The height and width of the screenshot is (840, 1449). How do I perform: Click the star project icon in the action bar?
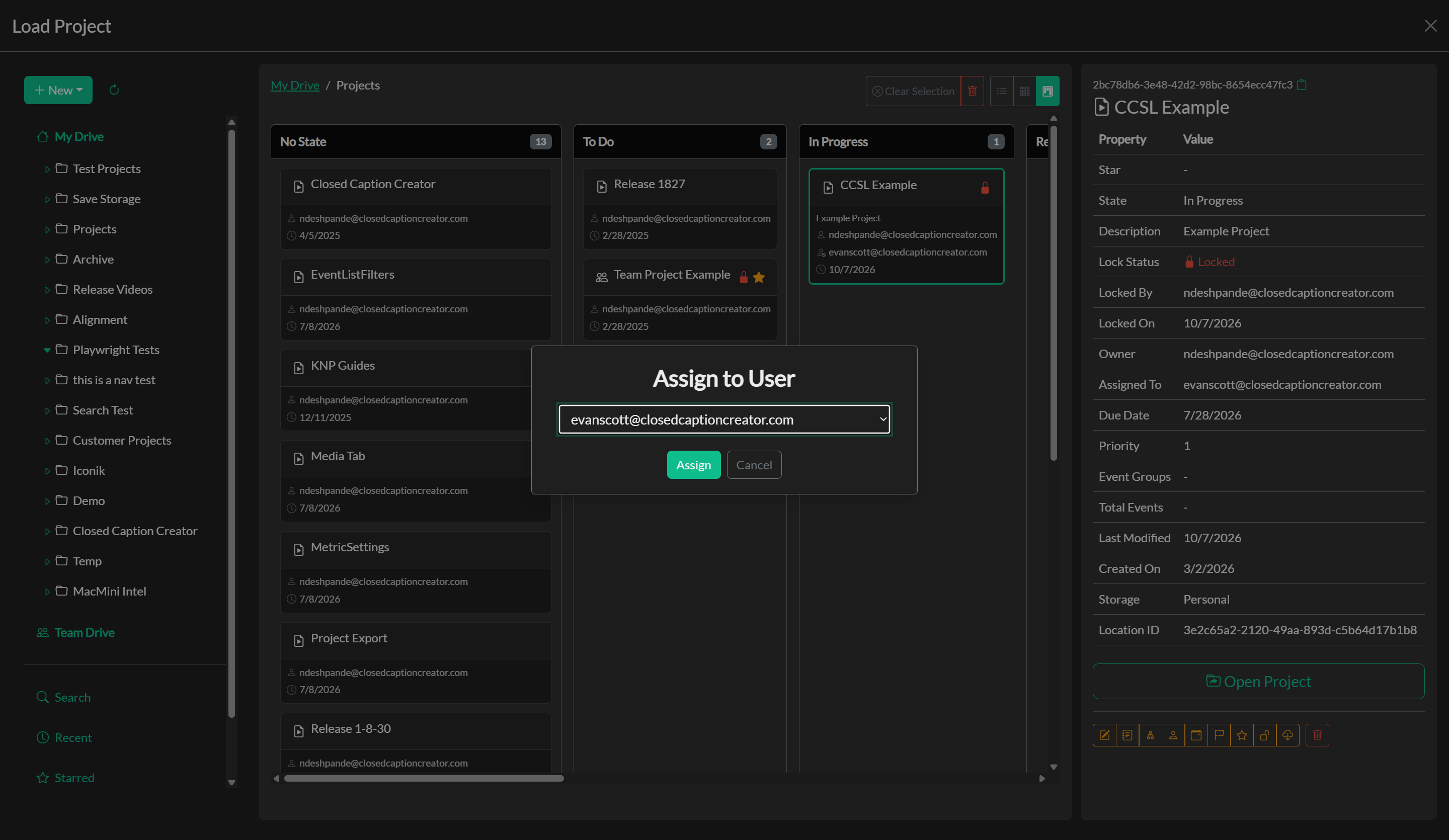click(x=1242, y=735)
